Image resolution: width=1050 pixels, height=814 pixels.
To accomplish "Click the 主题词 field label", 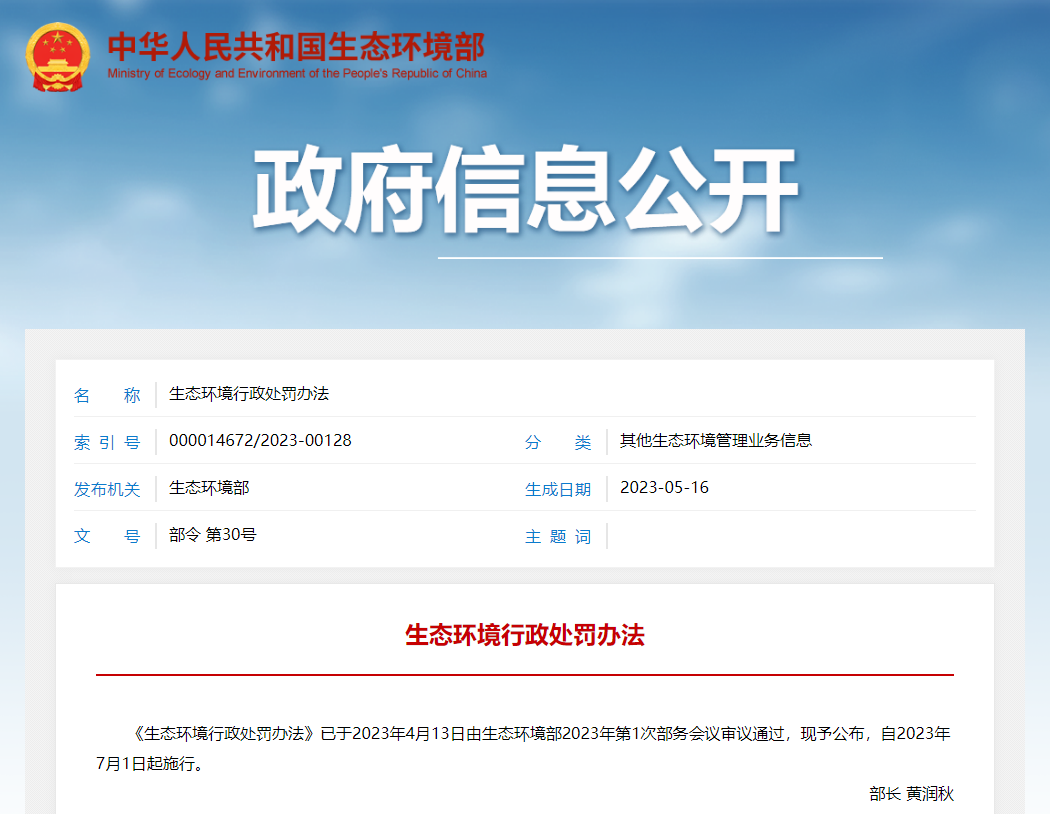I will pyautogui.click(x=558, y=537).
